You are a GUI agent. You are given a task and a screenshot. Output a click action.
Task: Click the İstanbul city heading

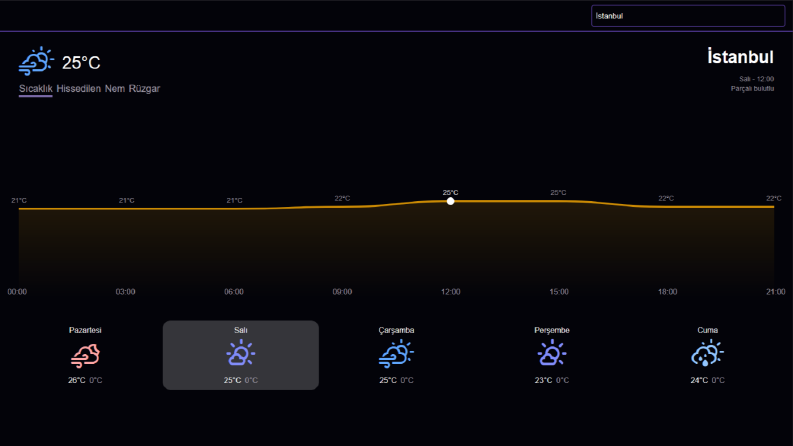pos(740,57)
